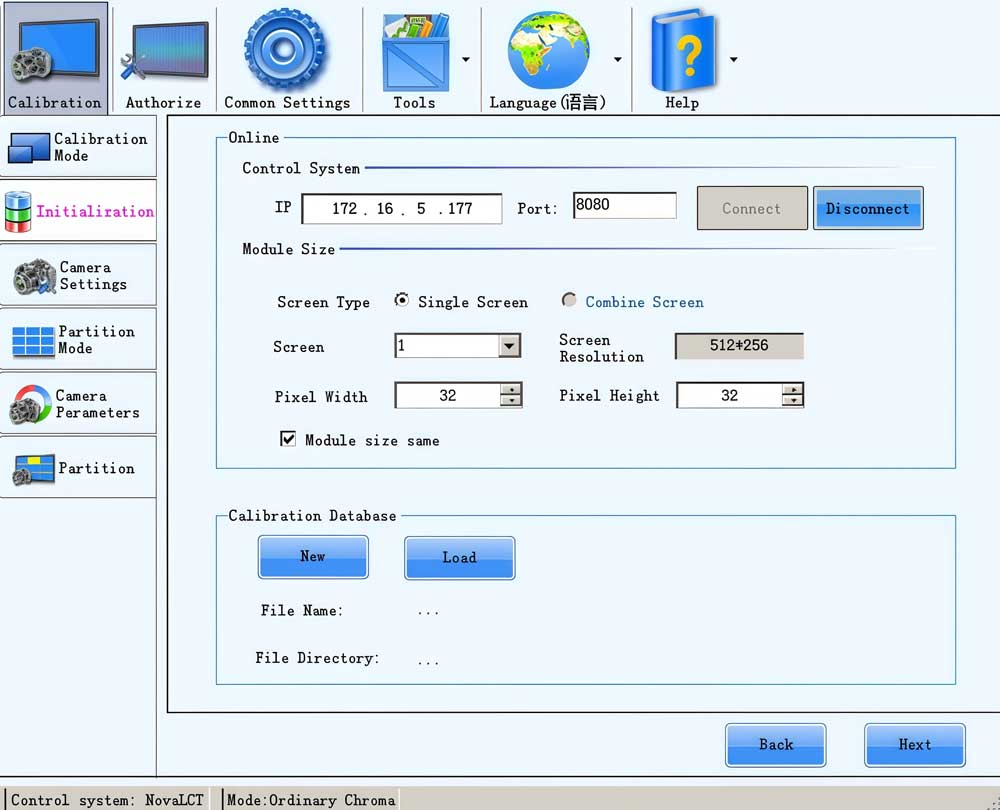Click the Port input field
Screen dimensions: 1000x810
[624, 205]
